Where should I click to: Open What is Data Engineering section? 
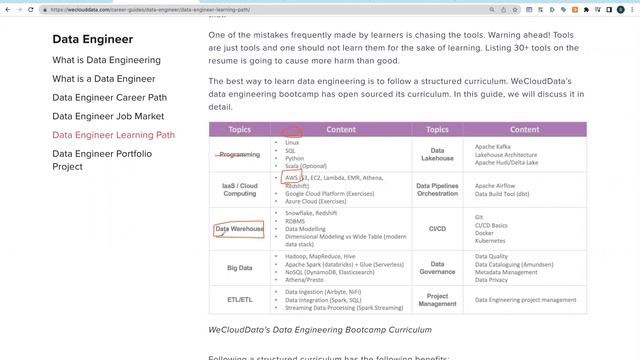click(x=107, y=60)
